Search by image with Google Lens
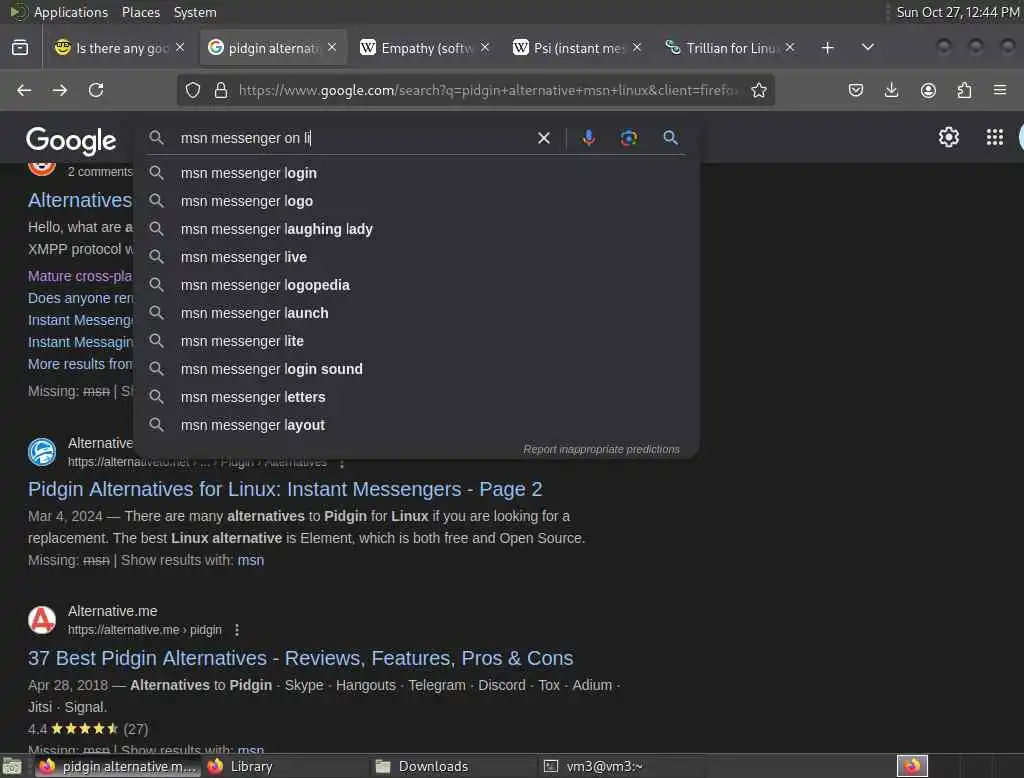 (628, 138)
